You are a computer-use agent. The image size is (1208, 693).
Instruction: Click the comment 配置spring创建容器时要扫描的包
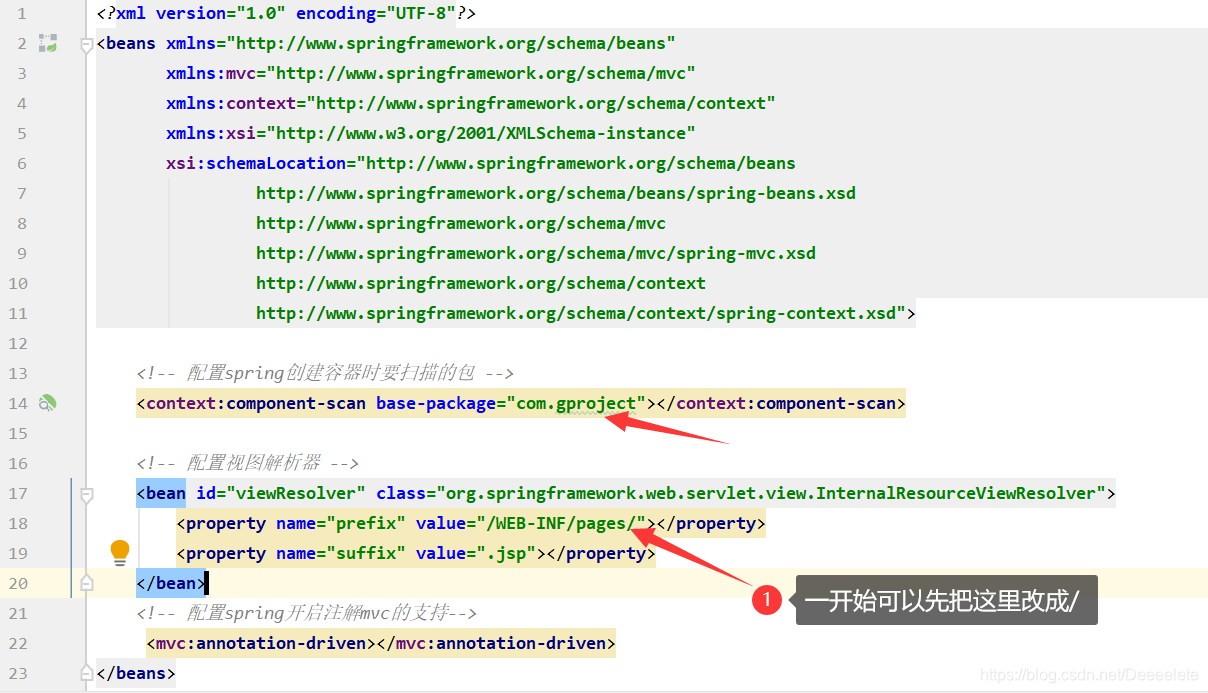click(325, 373)
